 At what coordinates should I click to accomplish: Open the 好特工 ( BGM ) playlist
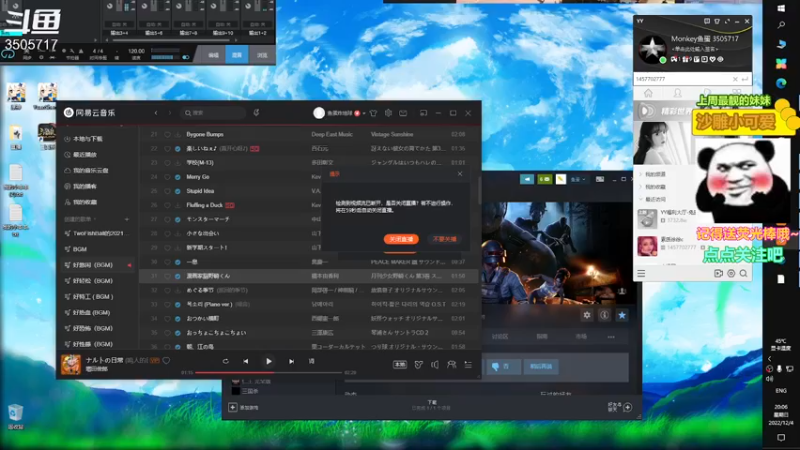tap(89, 296)
